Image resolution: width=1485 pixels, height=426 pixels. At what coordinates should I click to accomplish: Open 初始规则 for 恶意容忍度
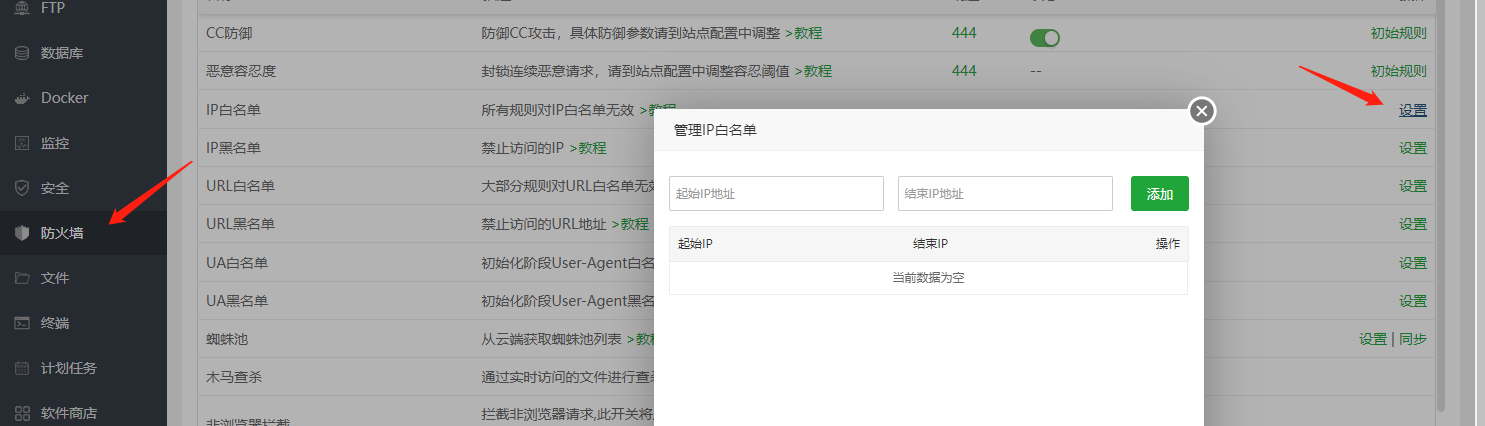(1399, 71)
